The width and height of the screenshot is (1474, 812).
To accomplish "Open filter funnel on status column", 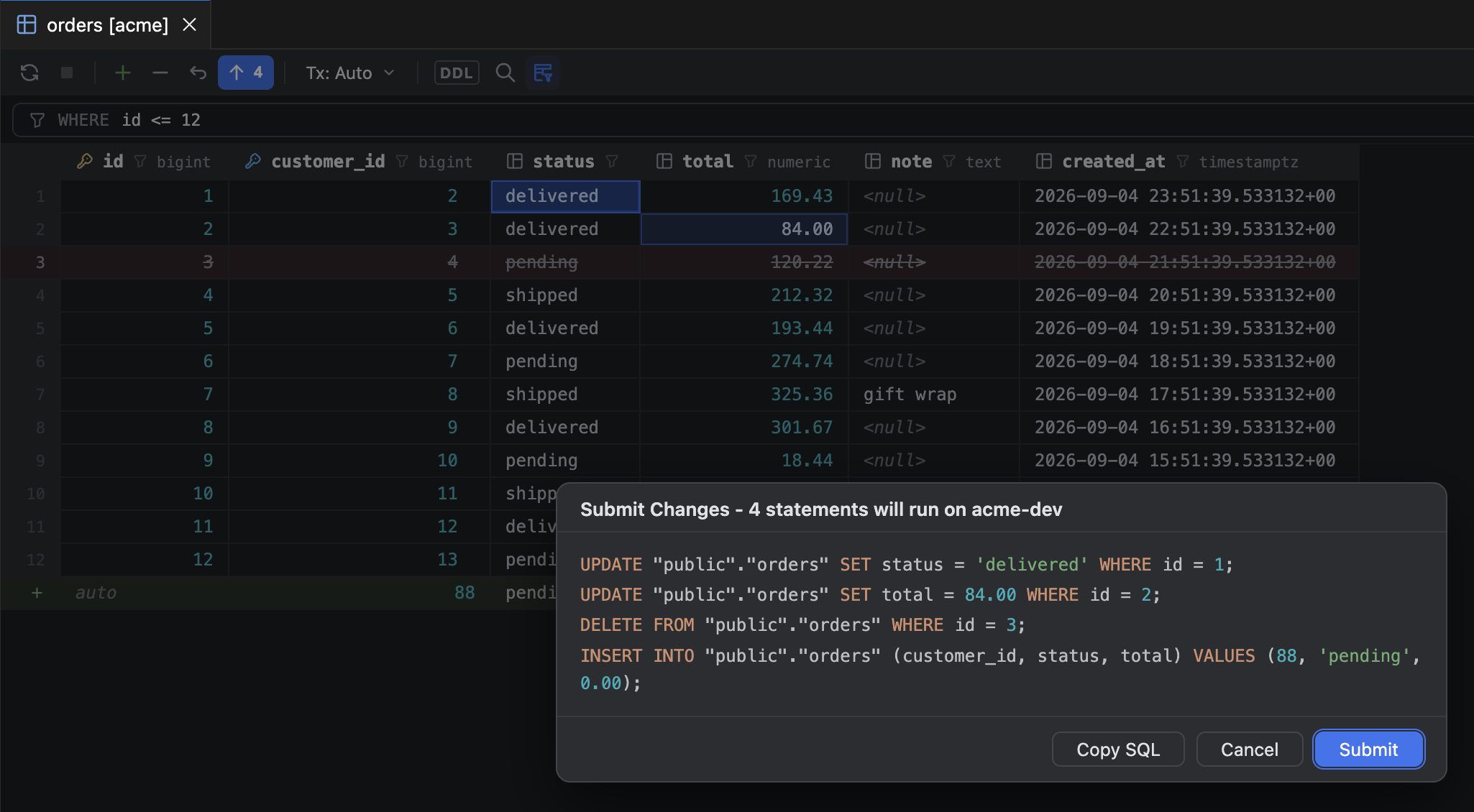I will pyautogui.click(x=612, y=162).
